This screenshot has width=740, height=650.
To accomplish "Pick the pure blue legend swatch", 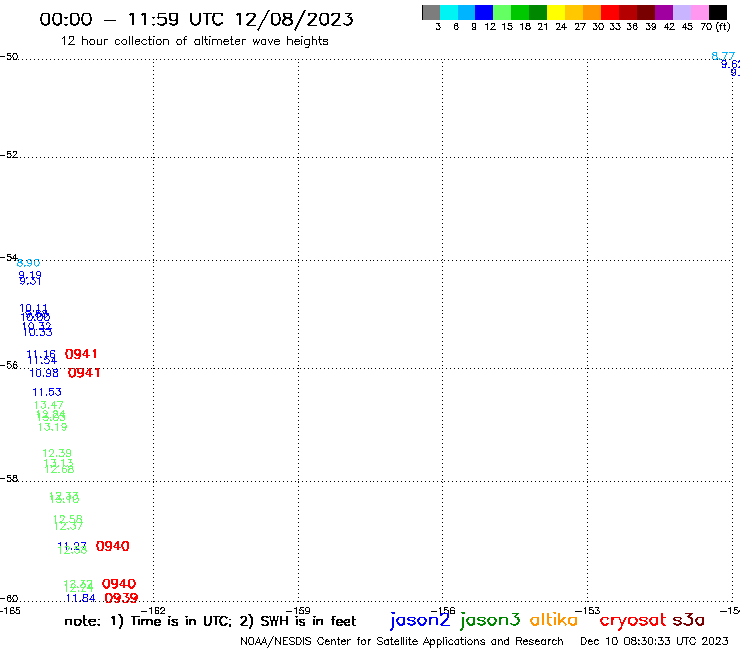I will pos(485,12).
